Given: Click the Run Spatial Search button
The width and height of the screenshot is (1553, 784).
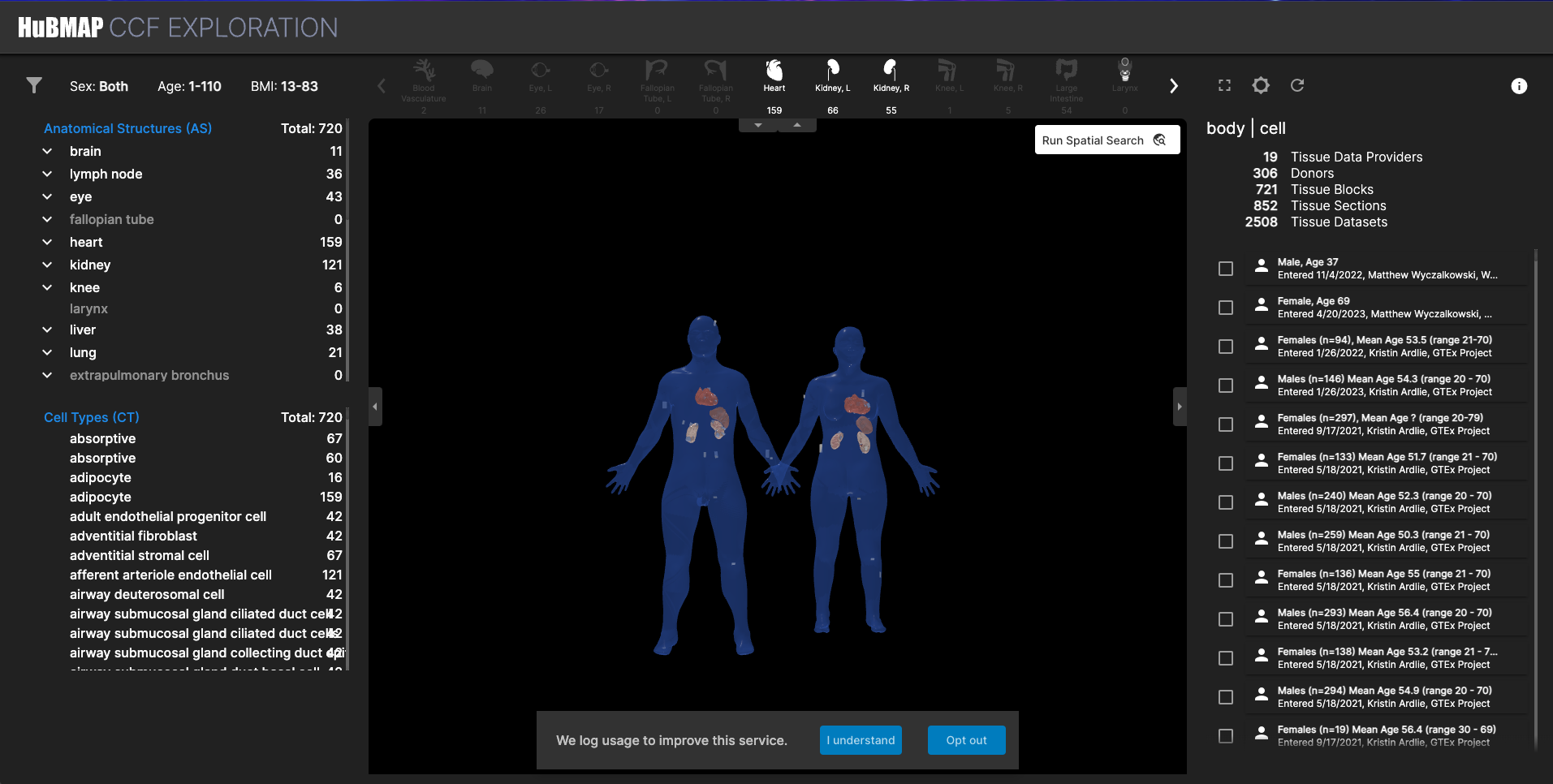Looking at the screenshot, I should click(x=1106, y=140).
